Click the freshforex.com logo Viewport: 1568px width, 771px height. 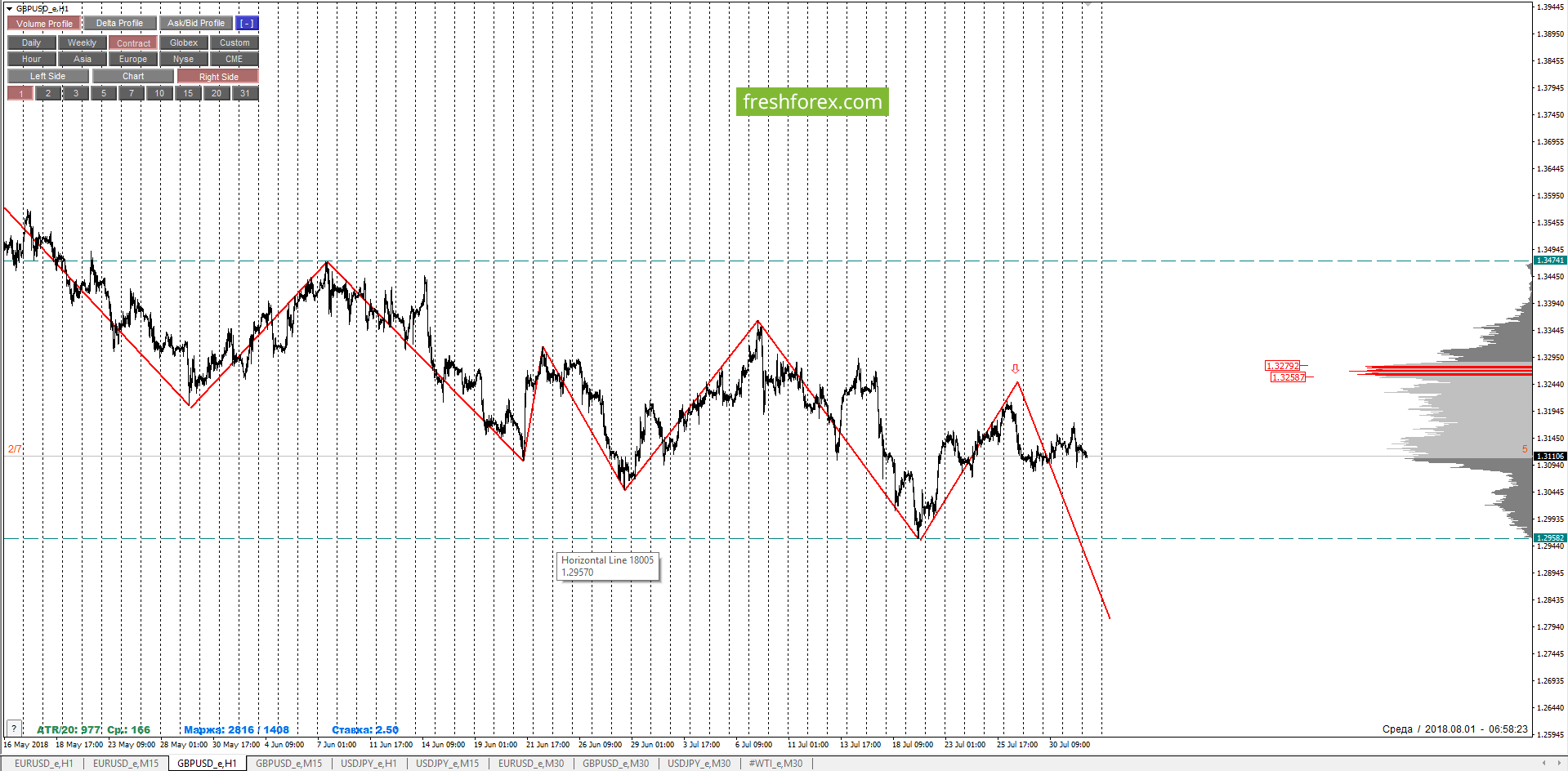coord(812,102)
